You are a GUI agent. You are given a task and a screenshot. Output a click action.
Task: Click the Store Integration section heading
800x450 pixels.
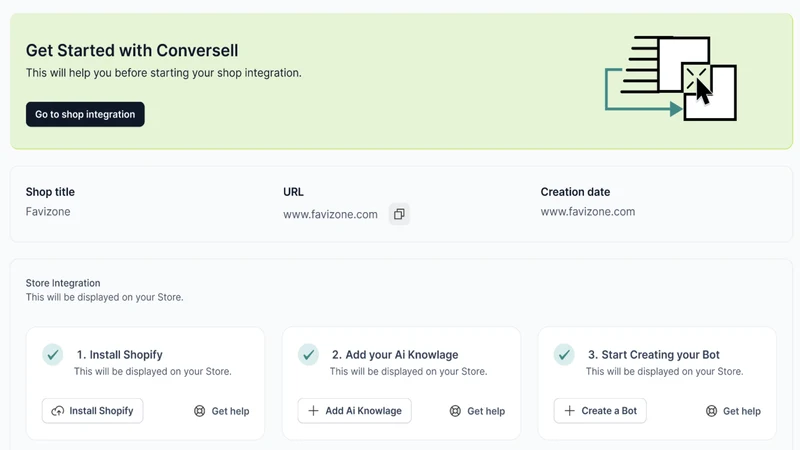coord(63,283)
